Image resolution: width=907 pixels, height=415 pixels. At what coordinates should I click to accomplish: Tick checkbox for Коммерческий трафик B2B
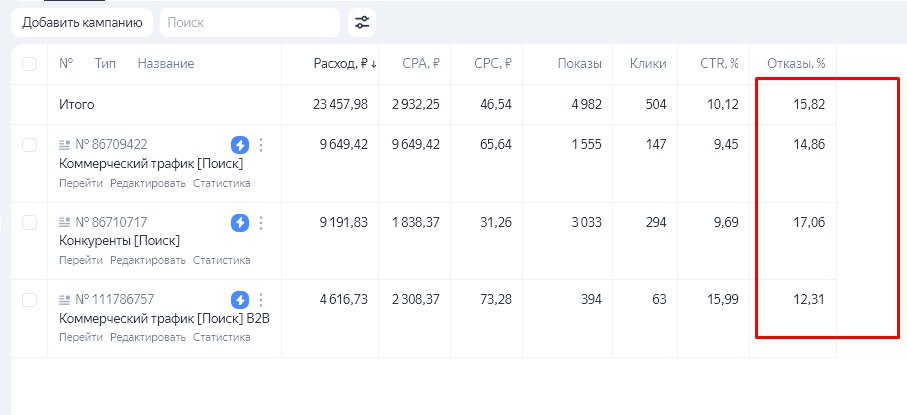tap(29, 300)
